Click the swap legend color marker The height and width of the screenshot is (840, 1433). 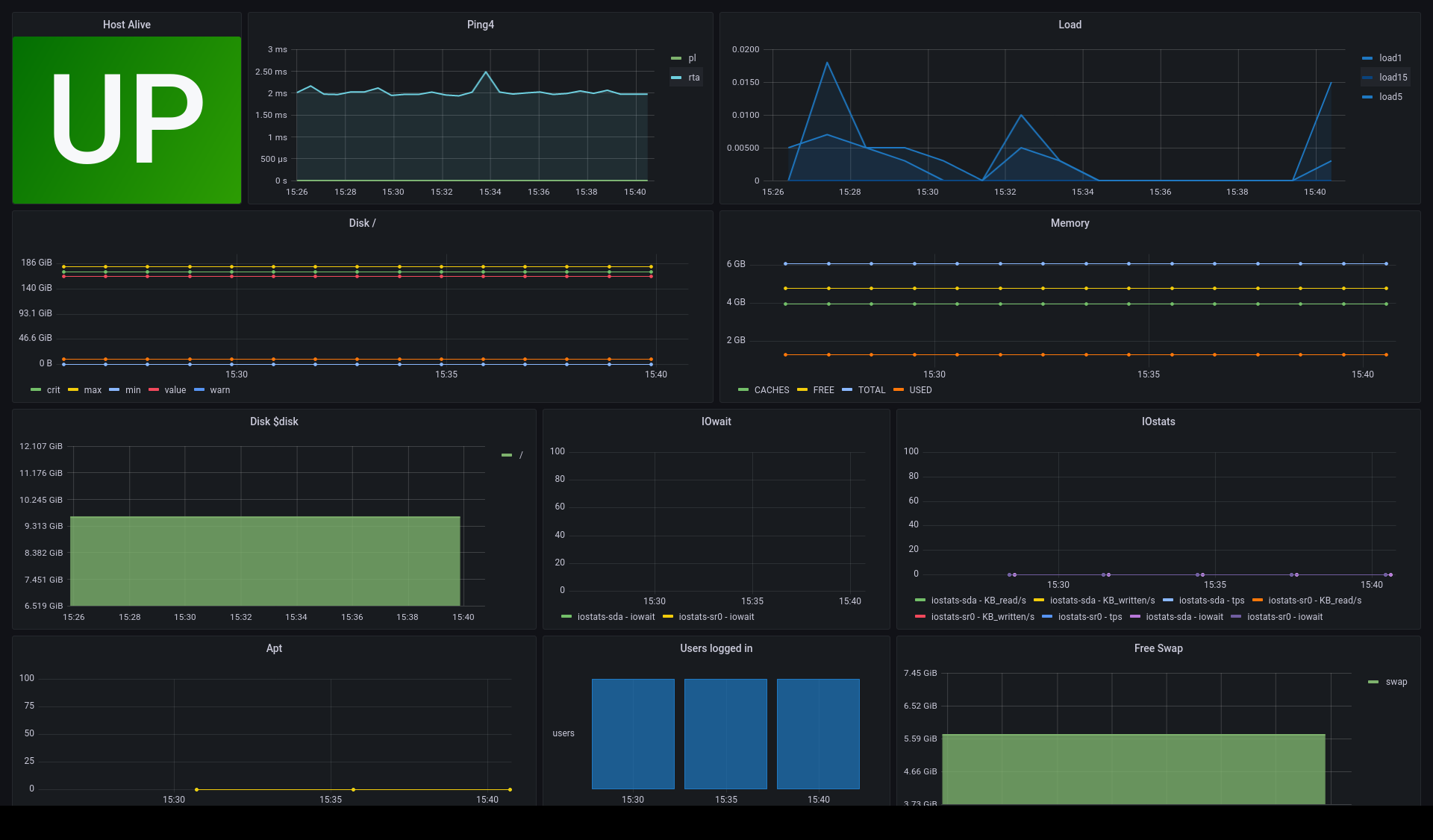pos(1373,682)
